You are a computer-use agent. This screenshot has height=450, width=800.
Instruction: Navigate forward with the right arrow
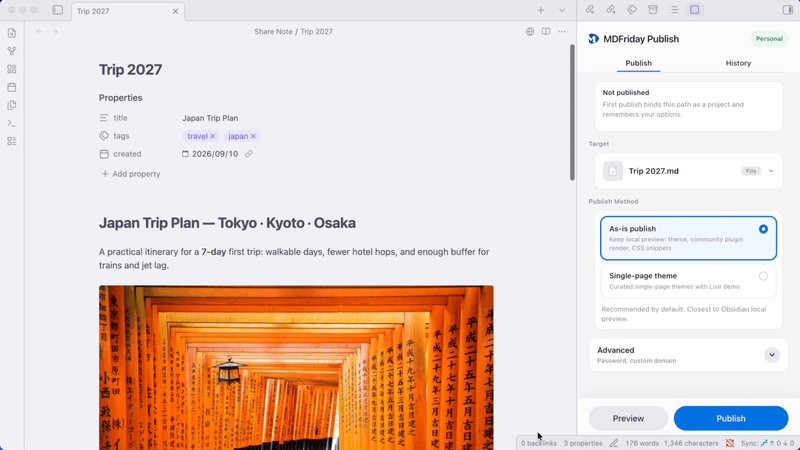tap(55, 32)
